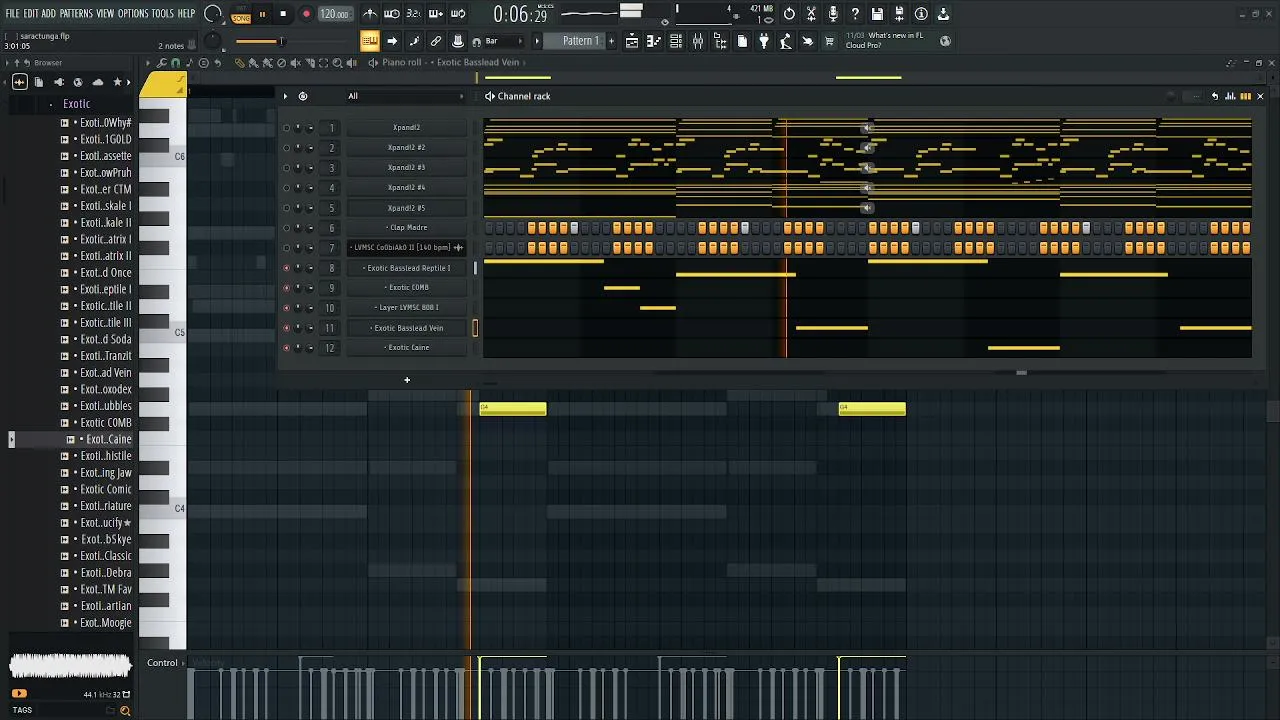Open the Exotic browser folder
Screen dimensions: 1280x720
coord(76,104)
